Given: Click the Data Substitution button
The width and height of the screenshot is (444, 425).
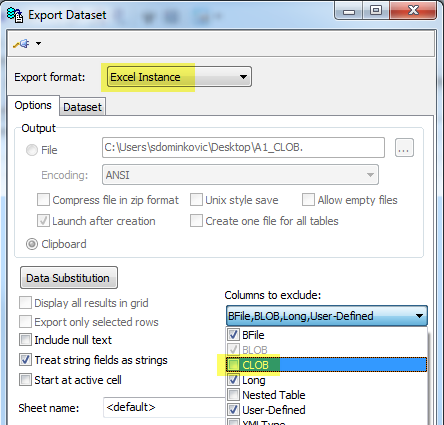Looking at the screenshot, I should [x=69, y=278].
